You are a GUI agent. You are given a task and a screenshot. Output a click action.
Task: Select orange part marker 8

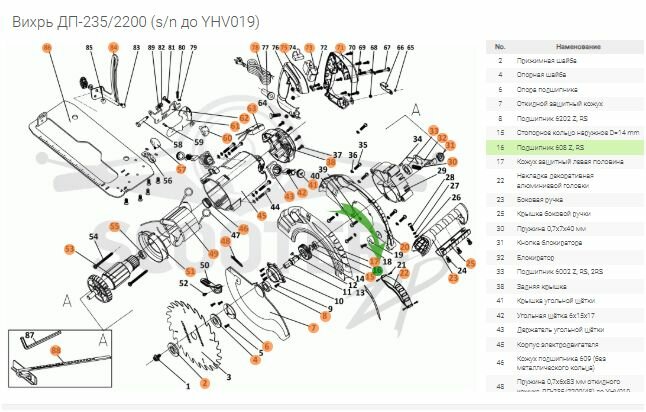point(325,316)
